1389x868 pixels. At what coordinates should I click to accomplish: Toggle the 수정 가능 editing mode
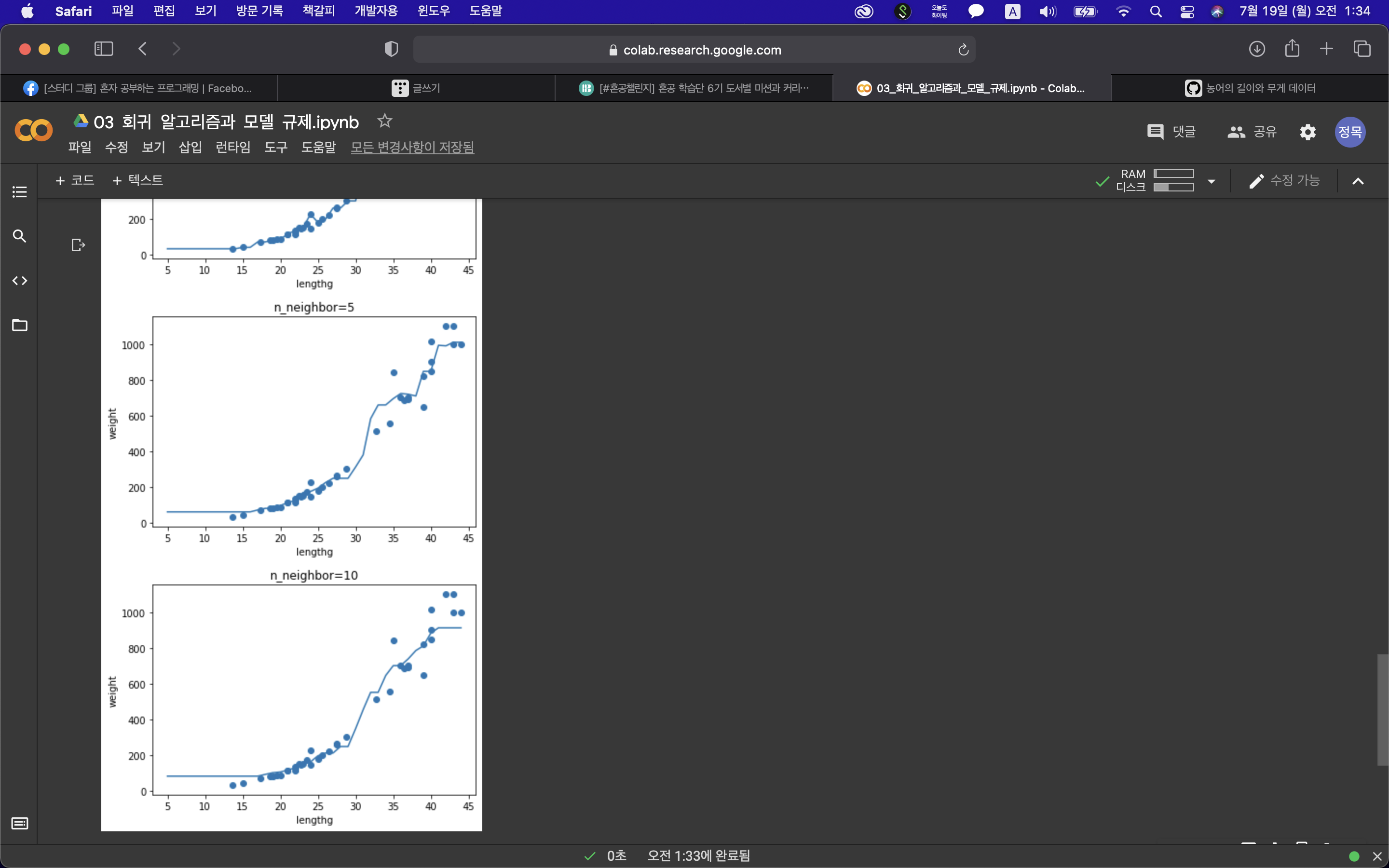coord(1284,181)
